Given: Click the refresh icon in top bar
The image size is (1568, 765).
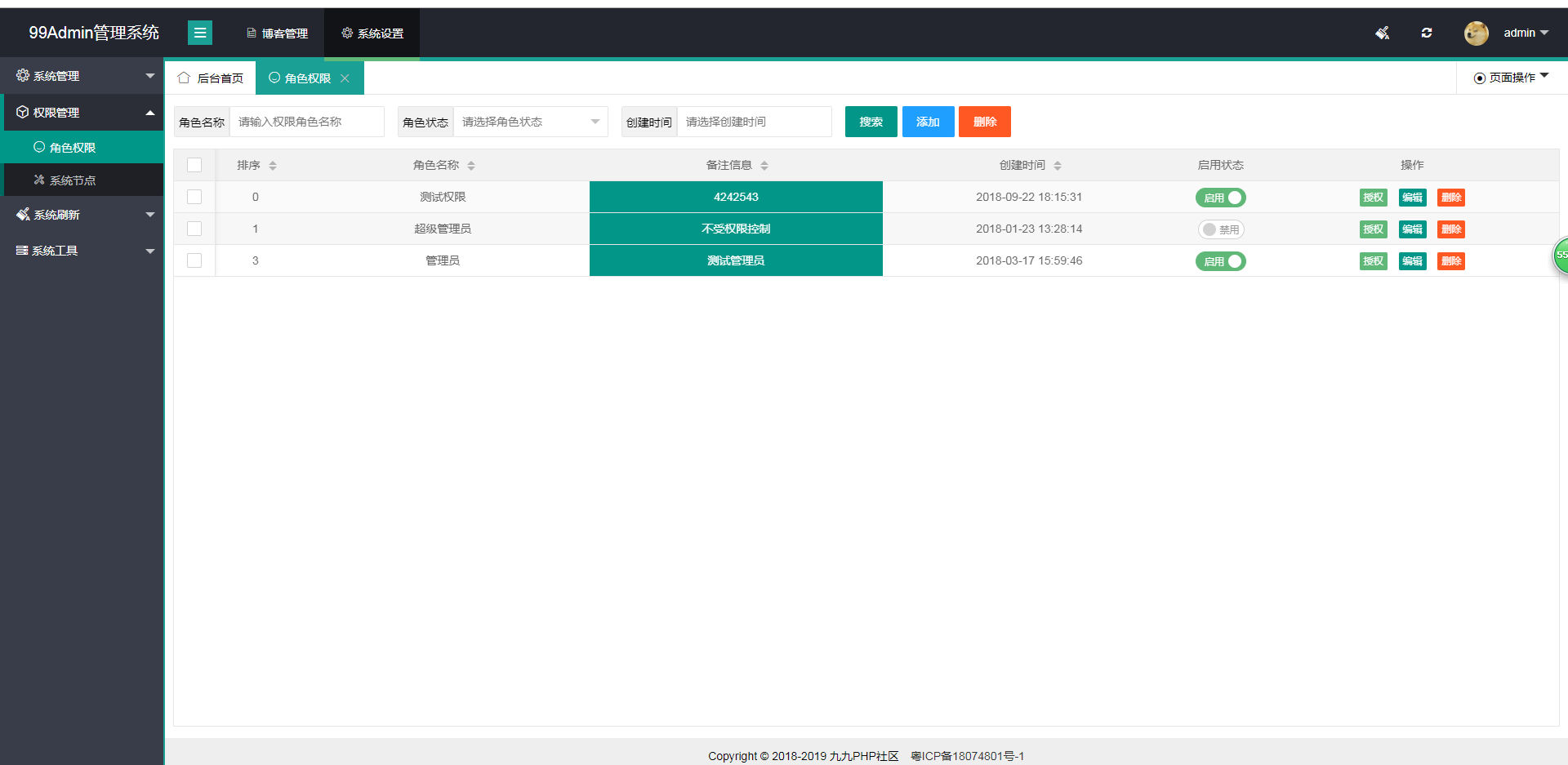Looking at the screenshot, I should (1426, 33).
